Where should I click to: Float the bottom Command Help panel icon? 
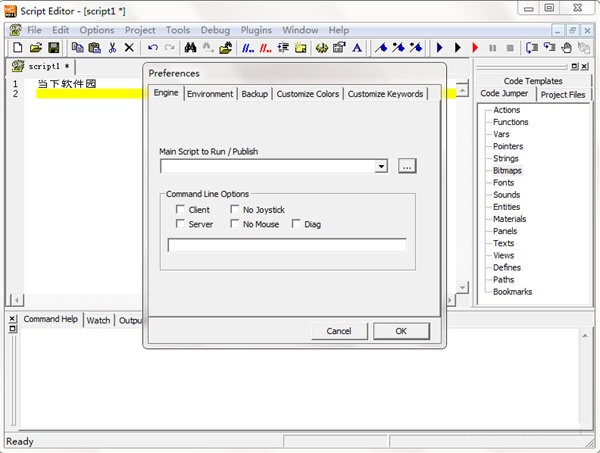pos(13,329)
